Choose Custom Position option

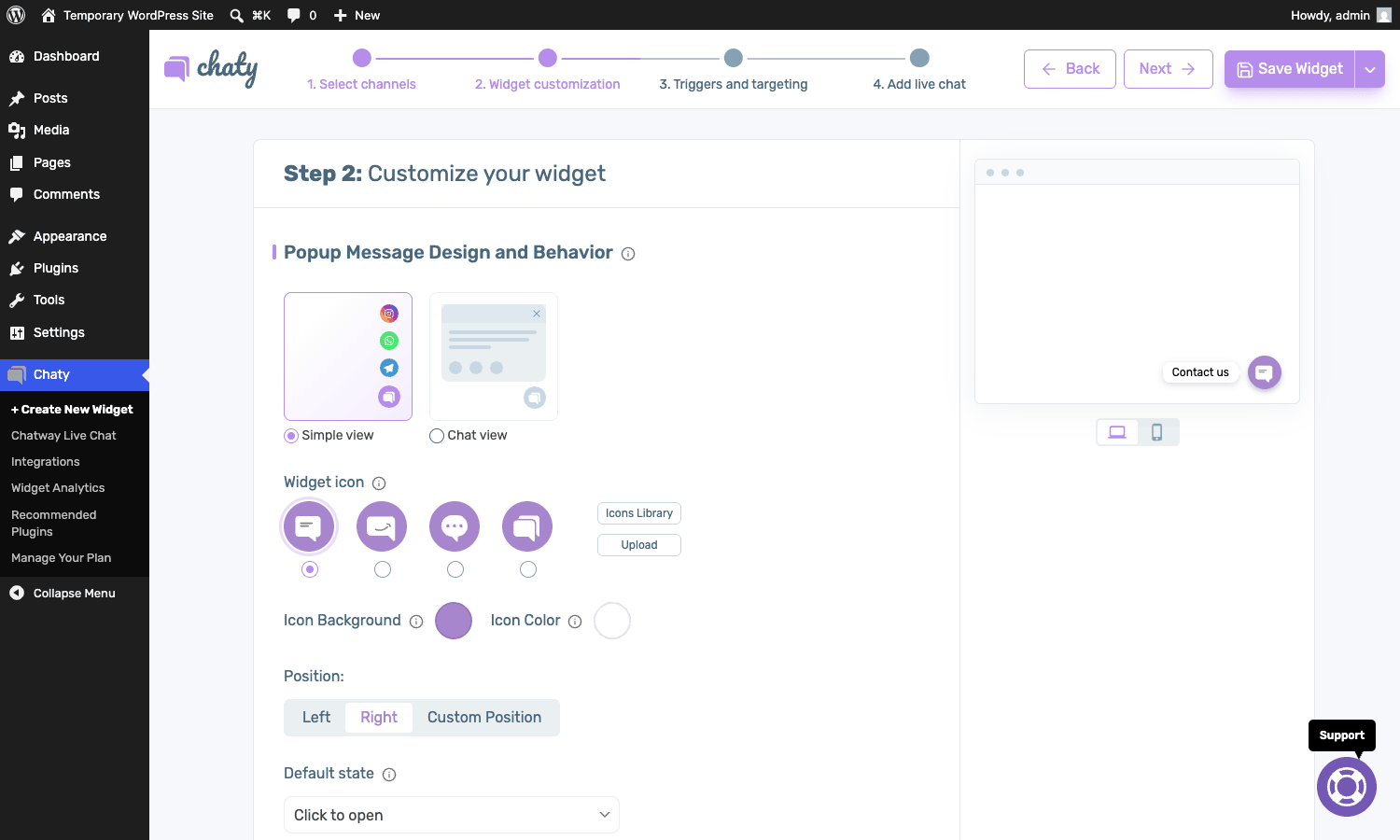click(x=484, y=718)
